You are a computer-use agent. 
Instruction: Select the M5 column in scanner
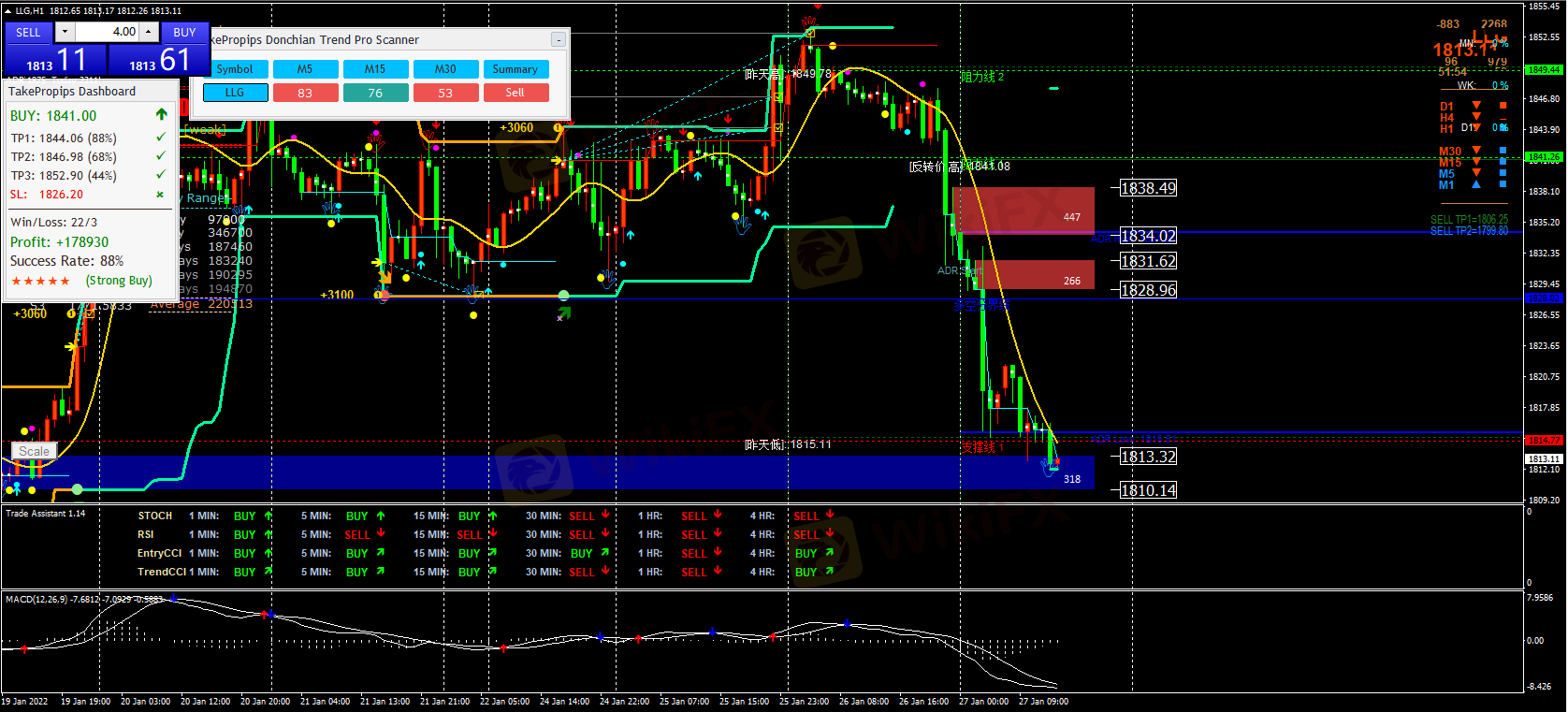click(305, 69)
